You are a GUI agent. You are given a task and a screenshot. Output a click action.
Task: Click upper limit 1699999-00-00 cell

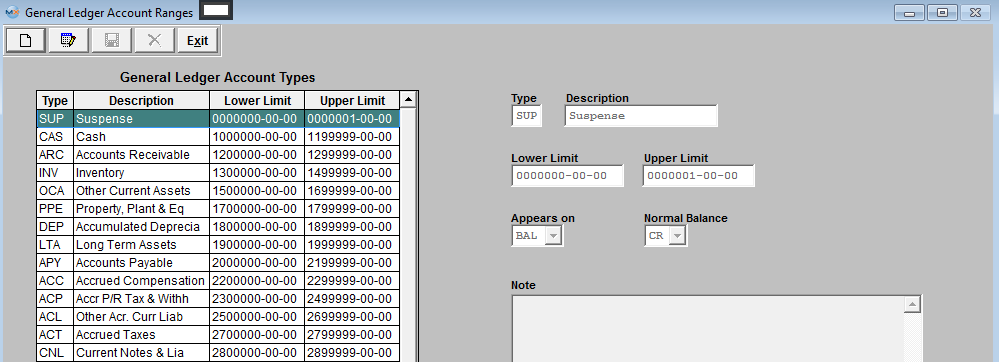coord(352,191)
